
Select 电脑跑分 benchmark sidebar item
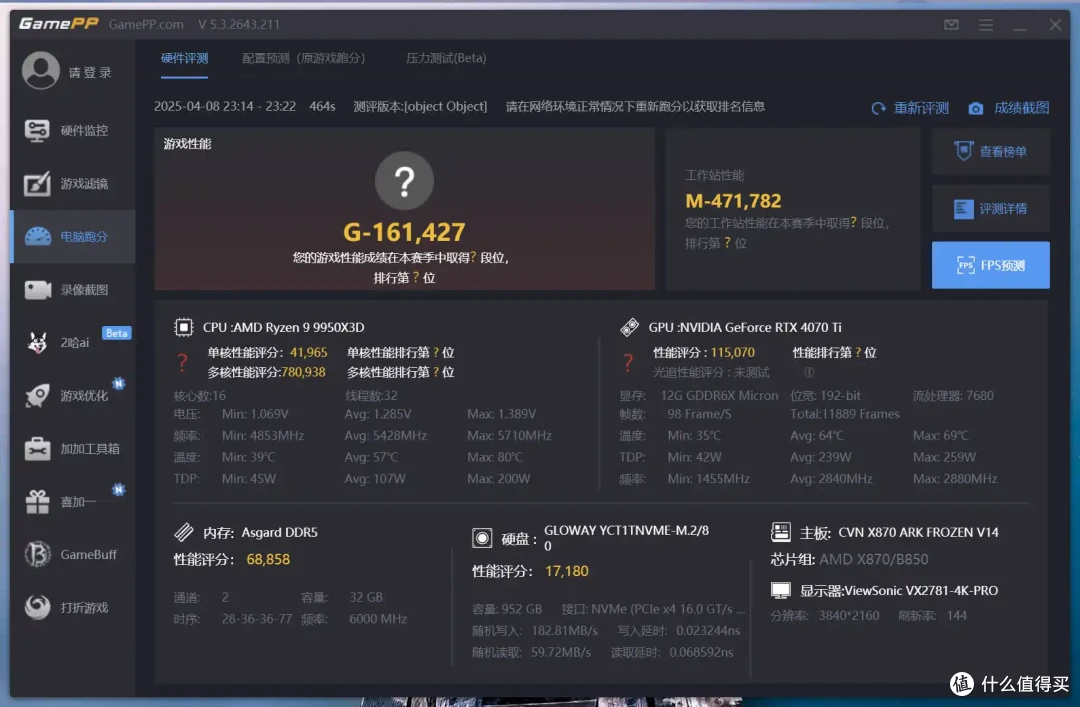[x=72, y=236]
